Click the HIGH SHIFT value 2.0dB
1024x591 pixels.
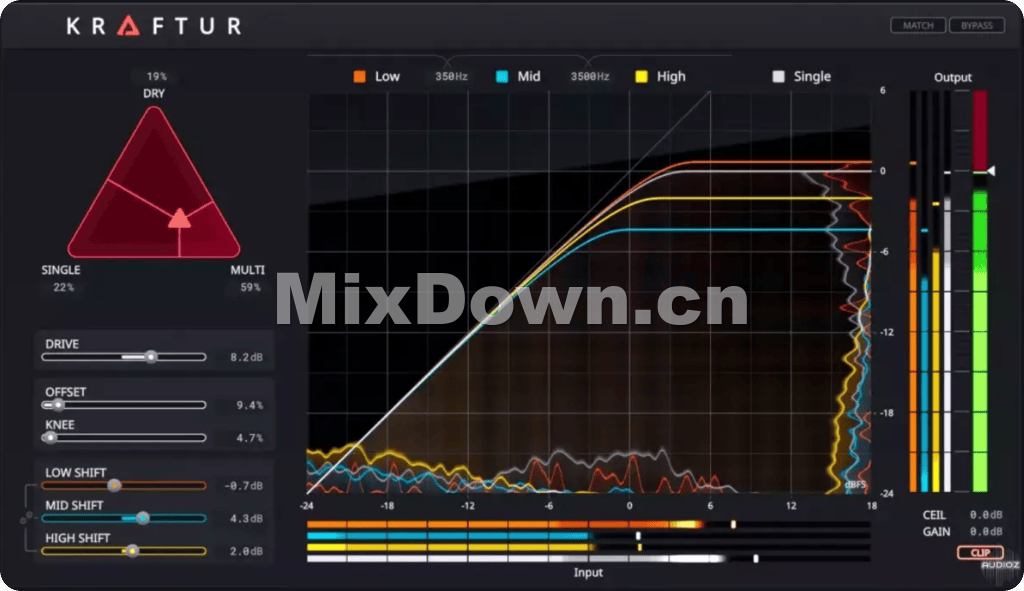[246, 551]
